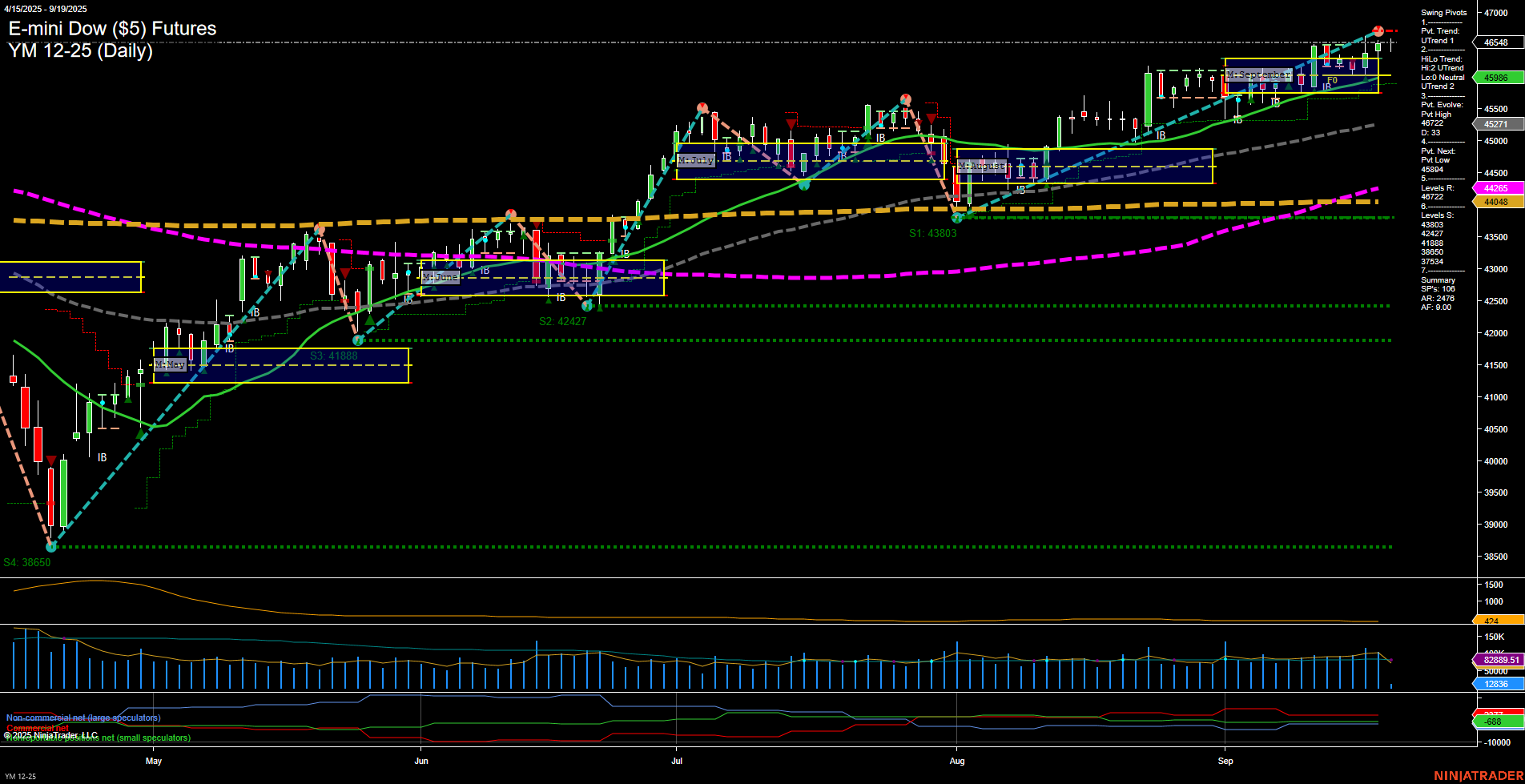Click the May label on time axis
This screenshot has height=784, width=1525.
154,761
